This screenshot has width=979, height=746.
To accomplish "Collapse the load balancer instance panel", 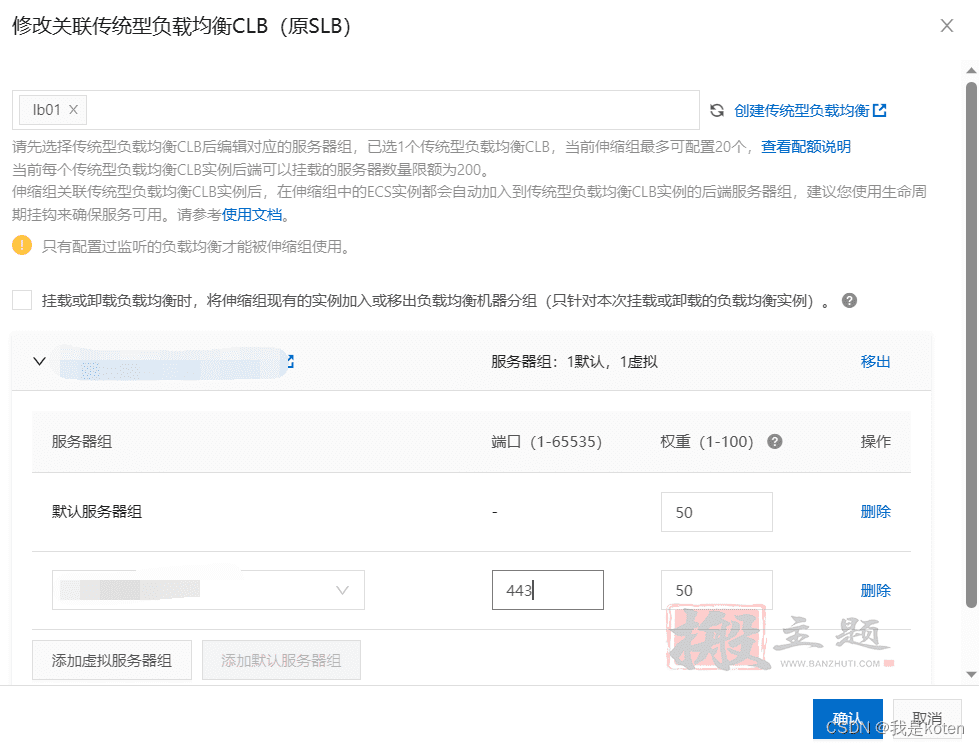I will point(39,361).
